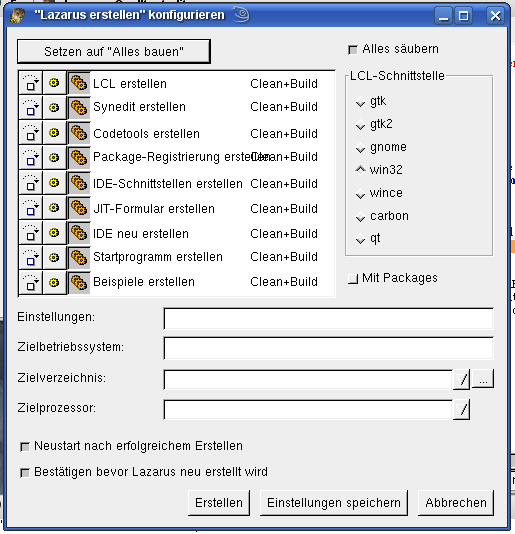Toggle the Alles säubern checkbox

pos(353,50)
